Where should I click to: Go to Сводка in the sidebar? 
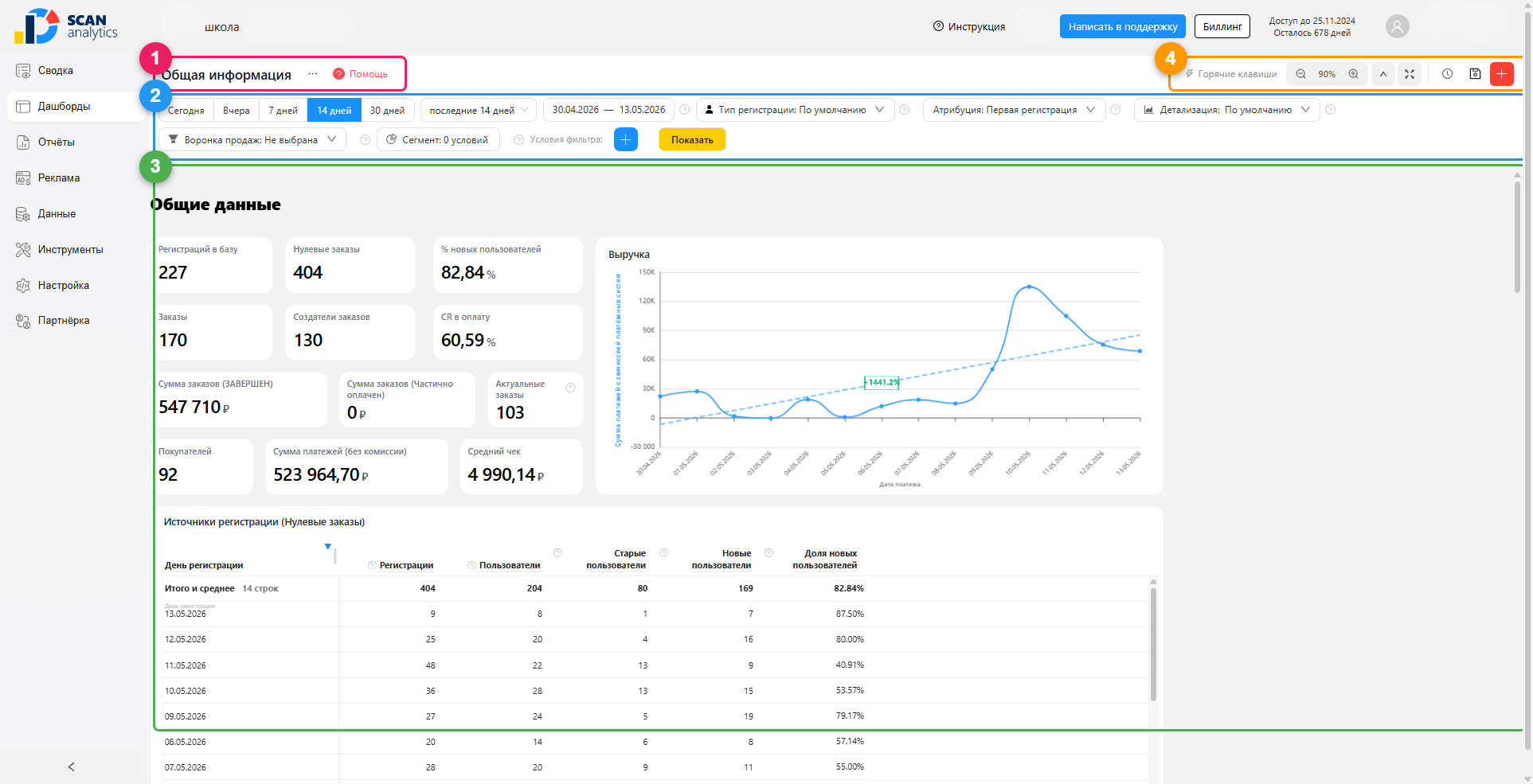click(x=76, y=71)
